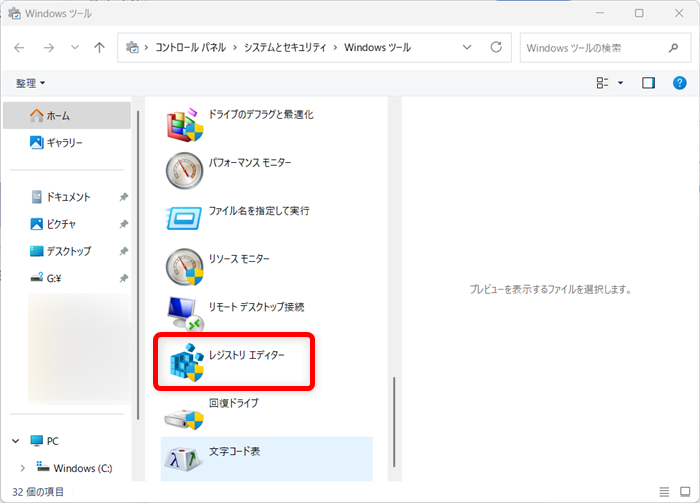Screen dimensions: 700x503
Task: Click the pin icon beside デスクトップ
Action: click(124, 251)
